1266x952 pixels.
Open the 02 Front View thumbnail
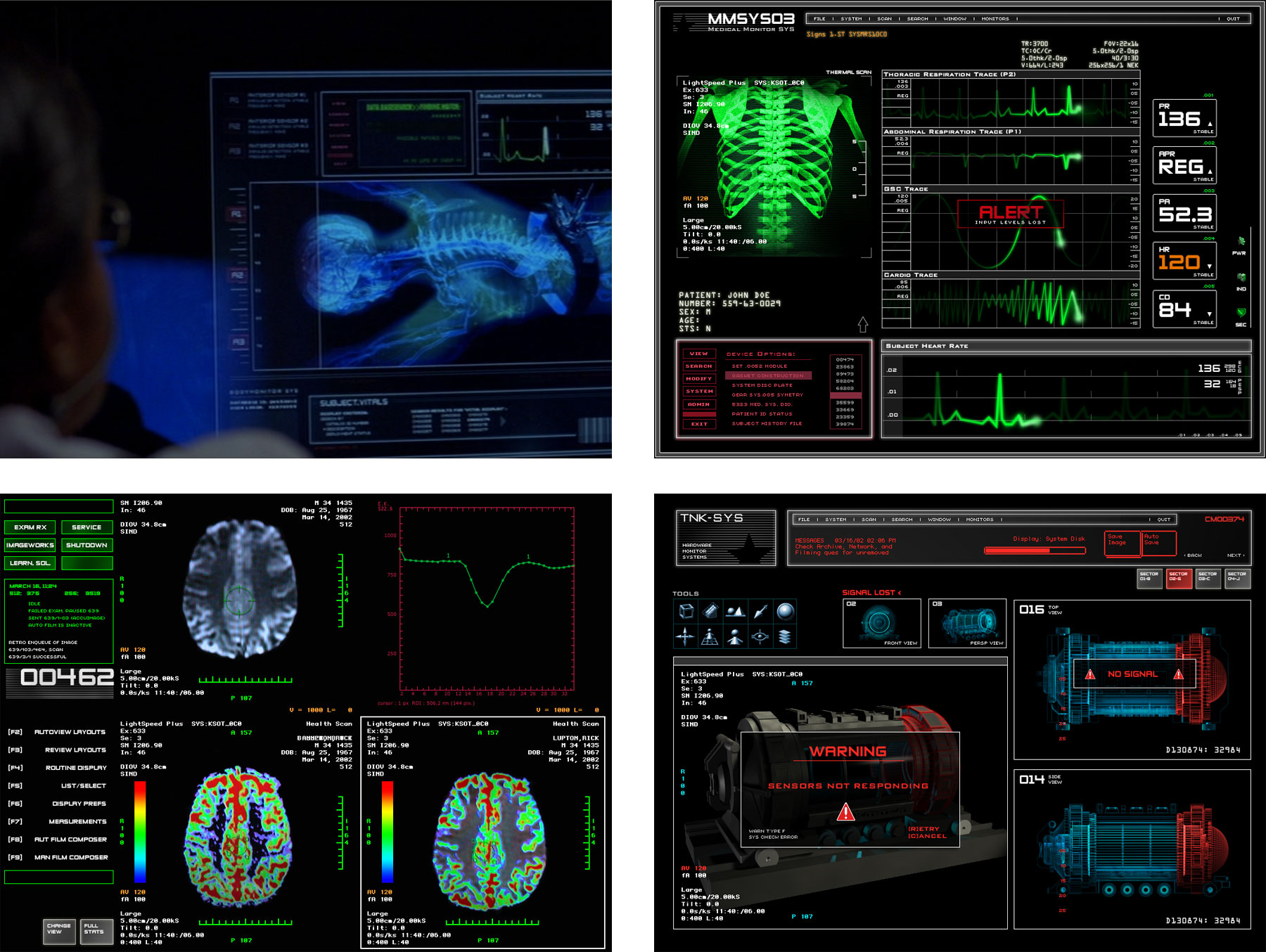[x=882, y=623]
